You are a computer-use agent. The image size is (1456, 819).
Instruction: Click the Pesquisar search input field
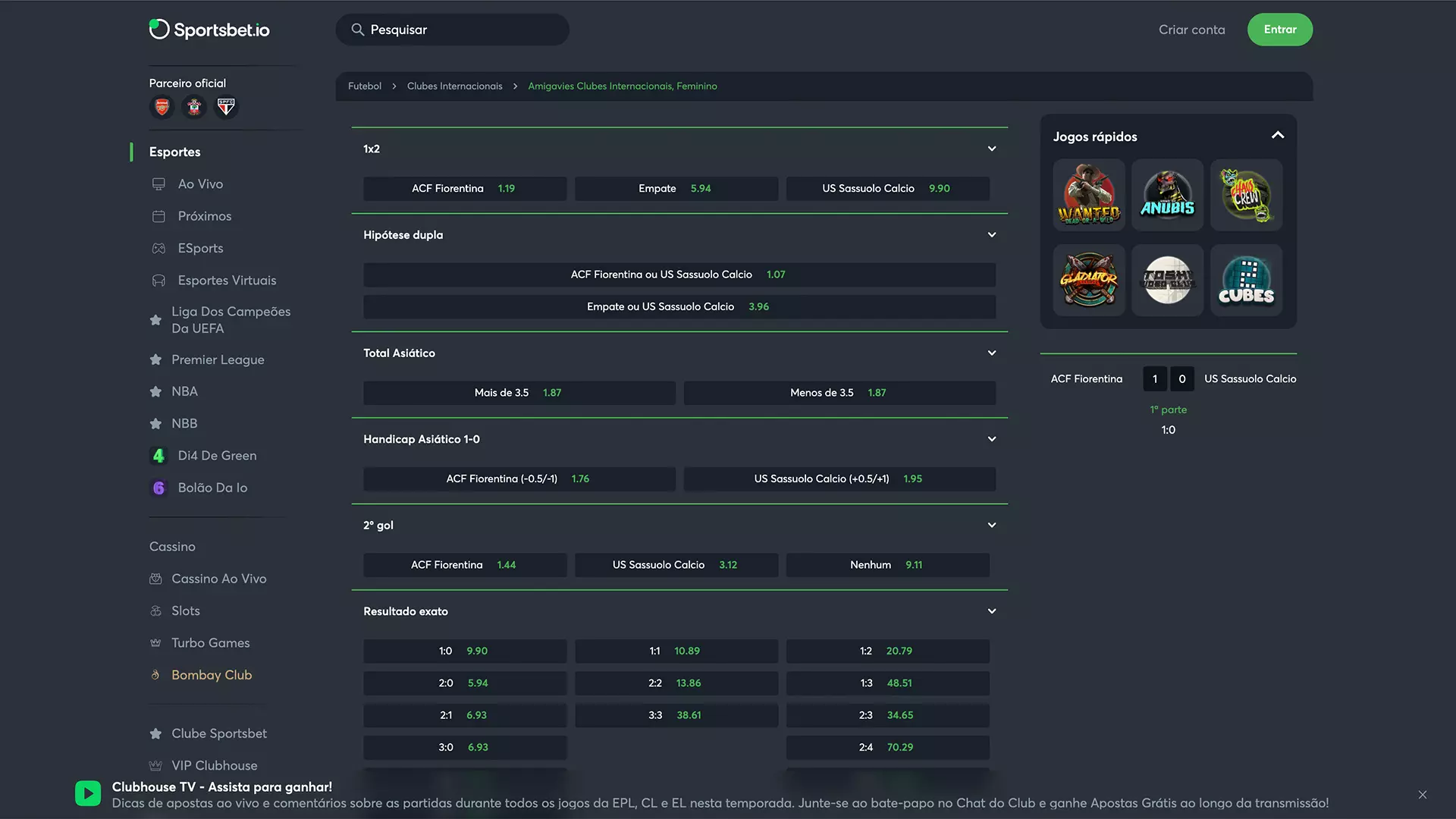pos(452,29)
